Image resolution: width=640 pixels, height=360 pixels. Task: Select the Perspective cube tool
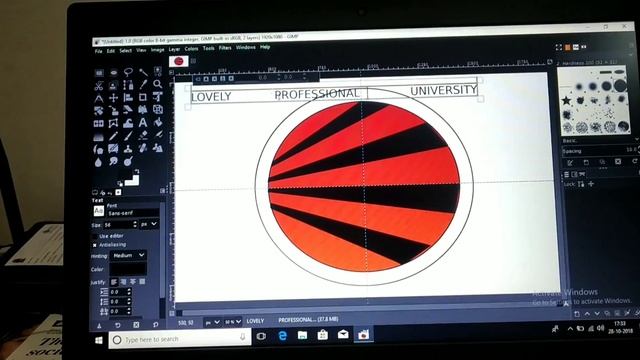[158, 109]
